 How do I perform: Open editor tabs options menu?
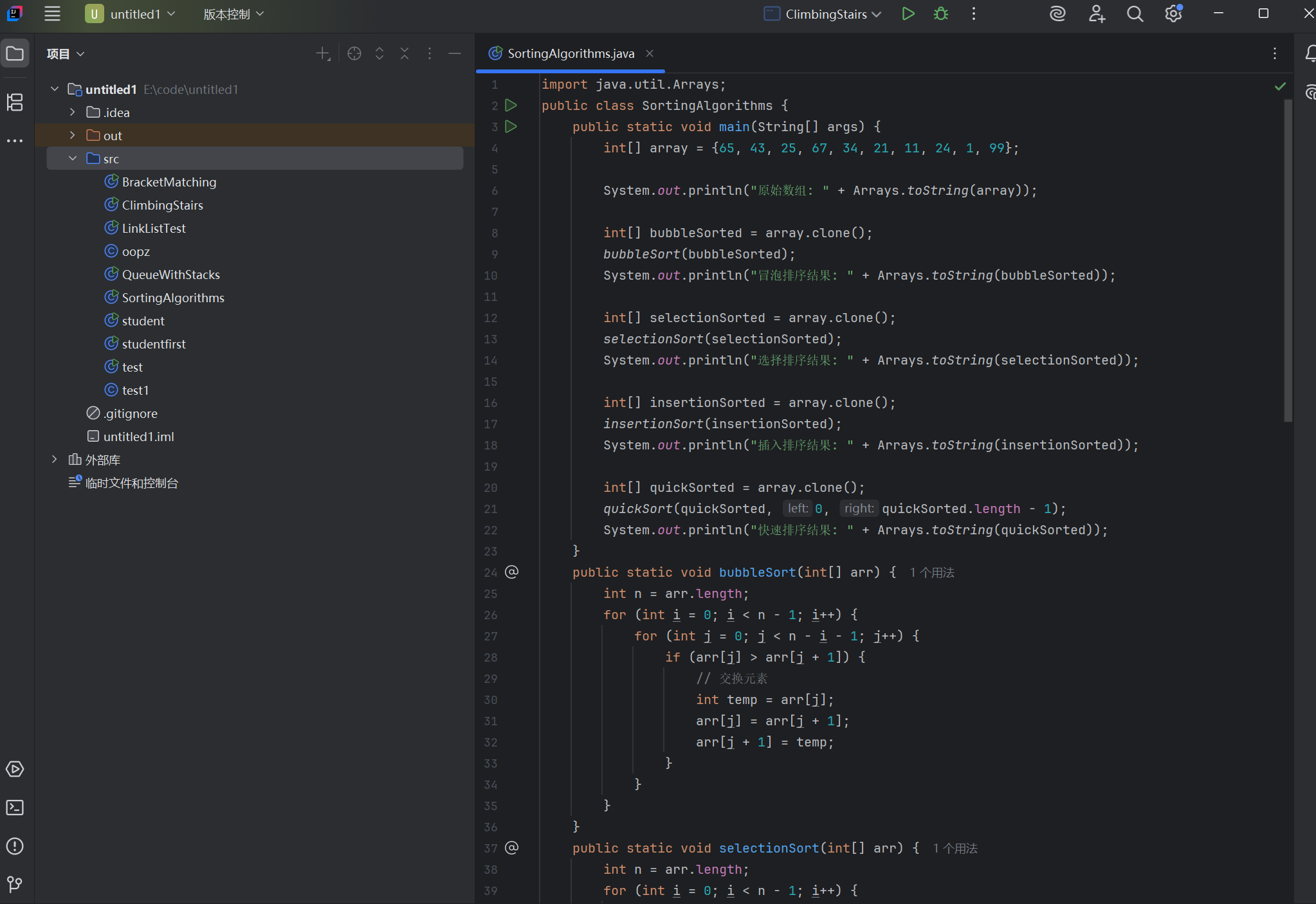pyautogui.click(x=1274, y=53)
